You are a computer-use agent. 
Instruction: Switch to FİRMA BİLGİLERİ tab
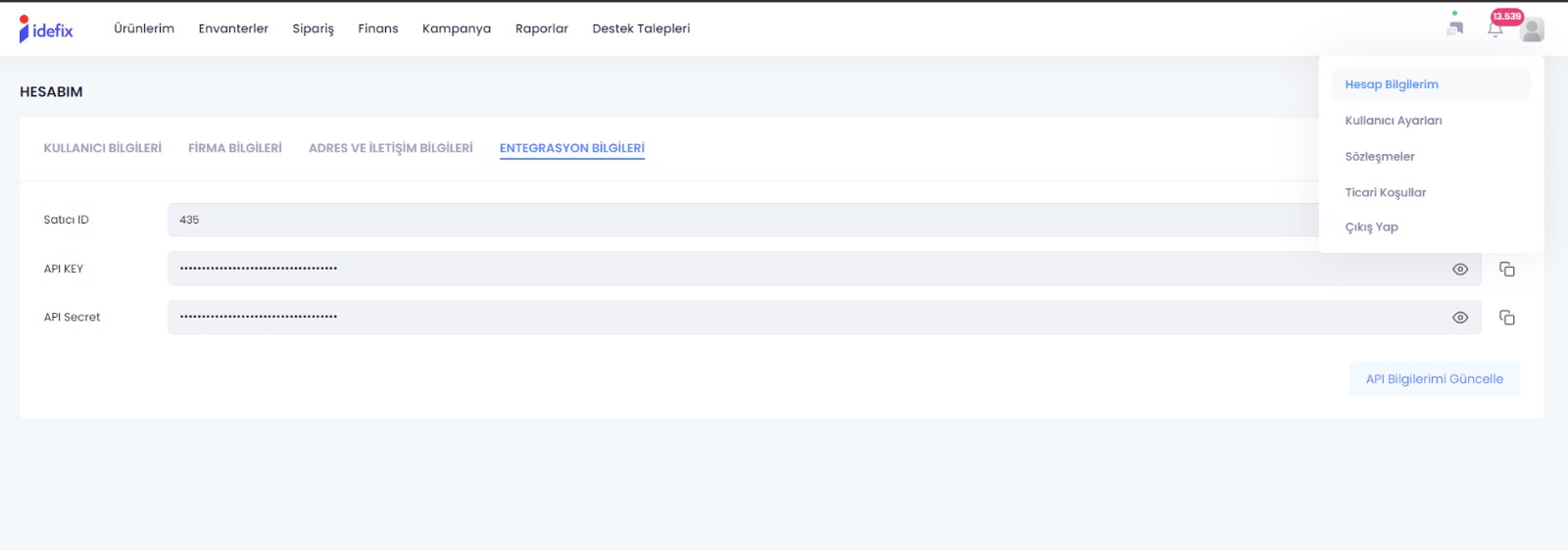[x=235, y=148]
